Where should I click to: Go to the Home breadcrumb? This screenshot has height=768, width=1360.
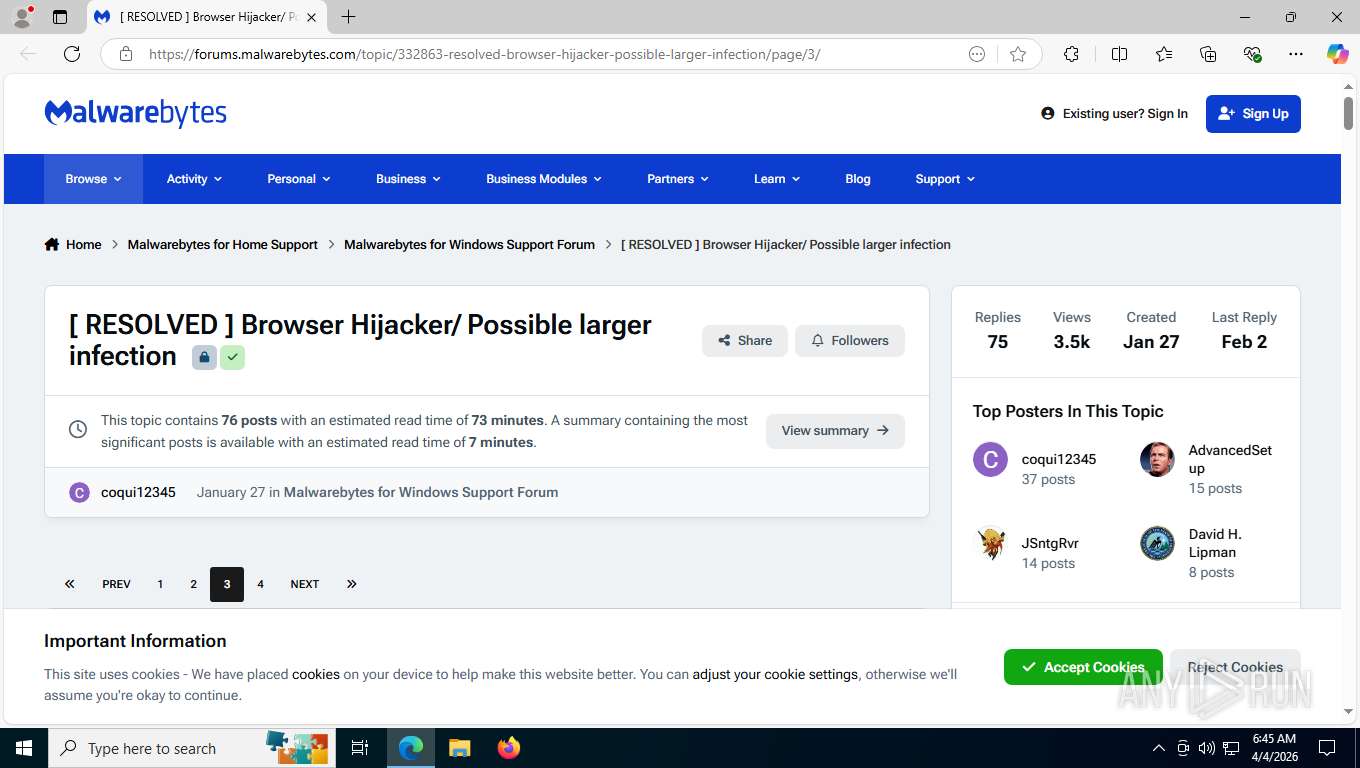pyautogui.click(x=73, y=244)
